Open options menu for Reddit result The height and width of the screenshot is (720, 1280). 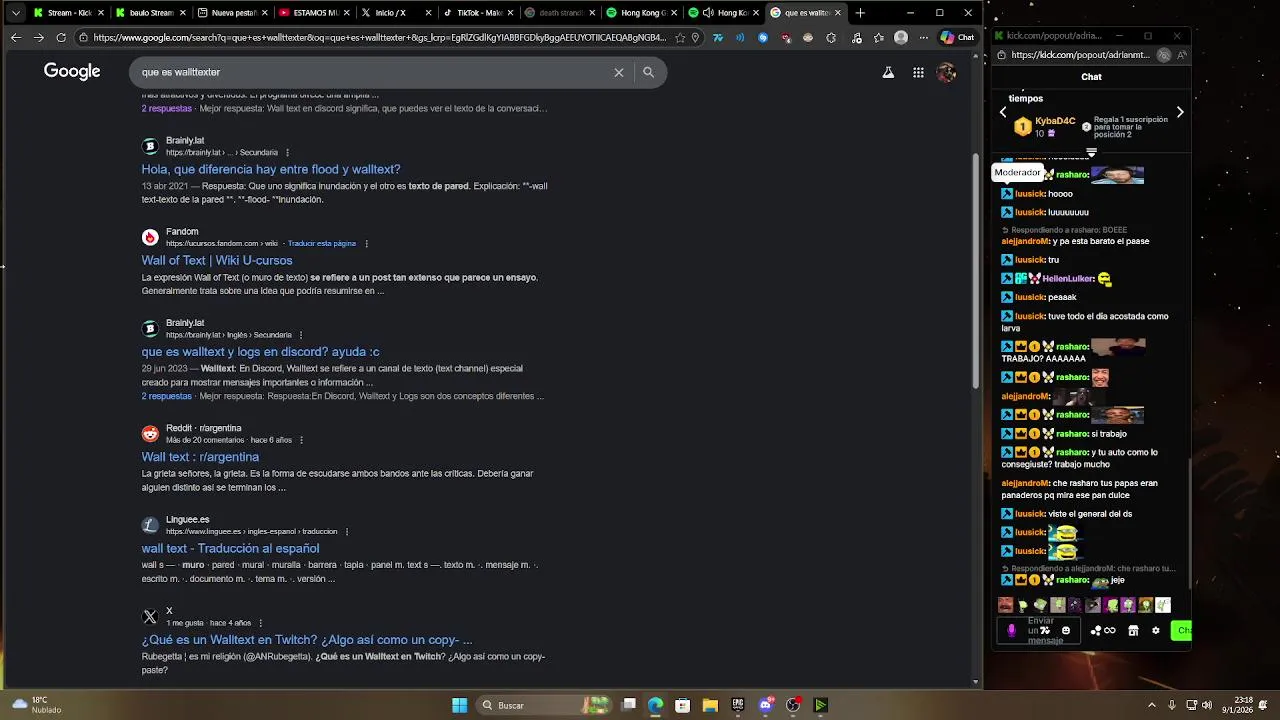tap(301, 440)
